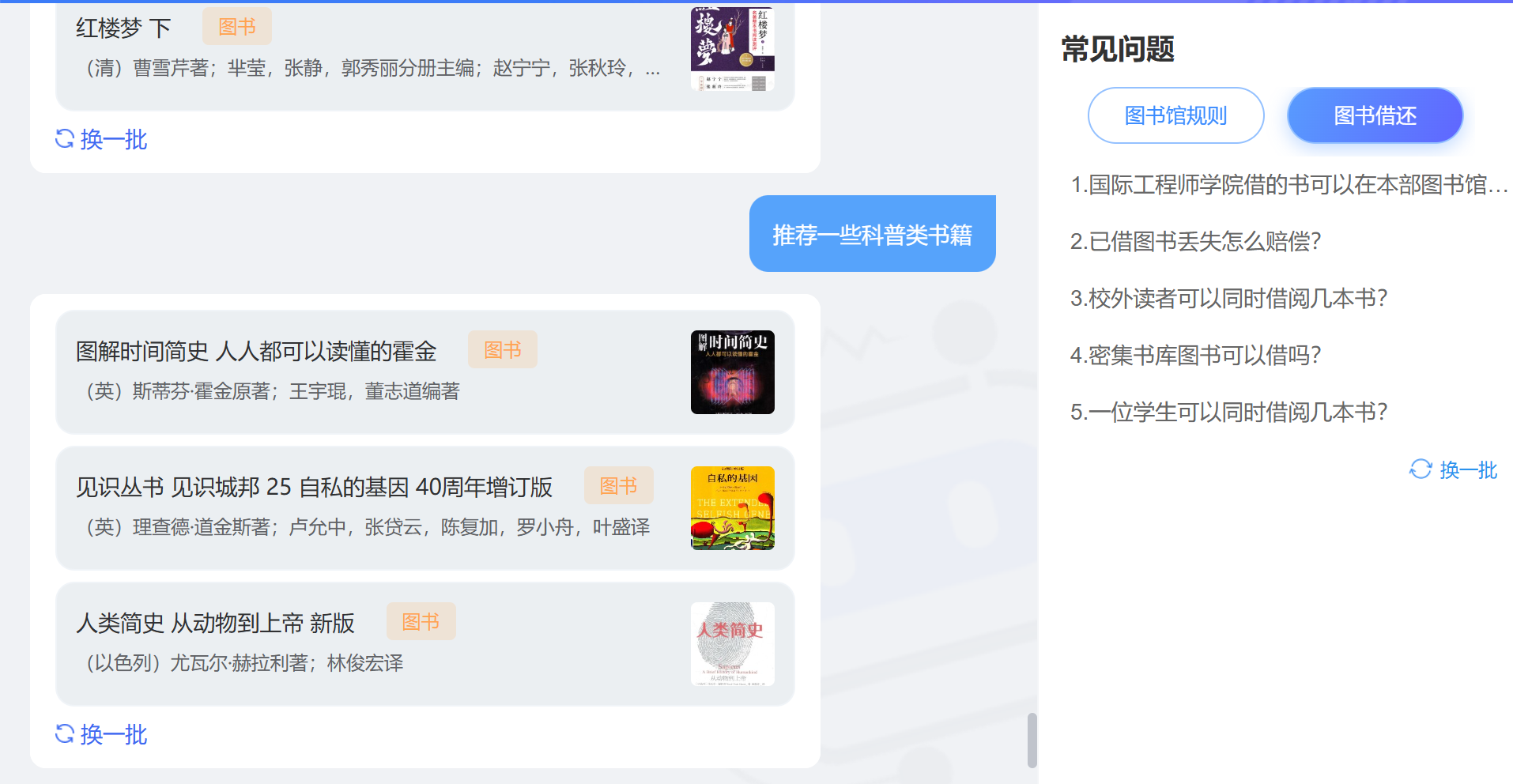Open 红楼梦 book cover thumbnail

pos(732,49)
